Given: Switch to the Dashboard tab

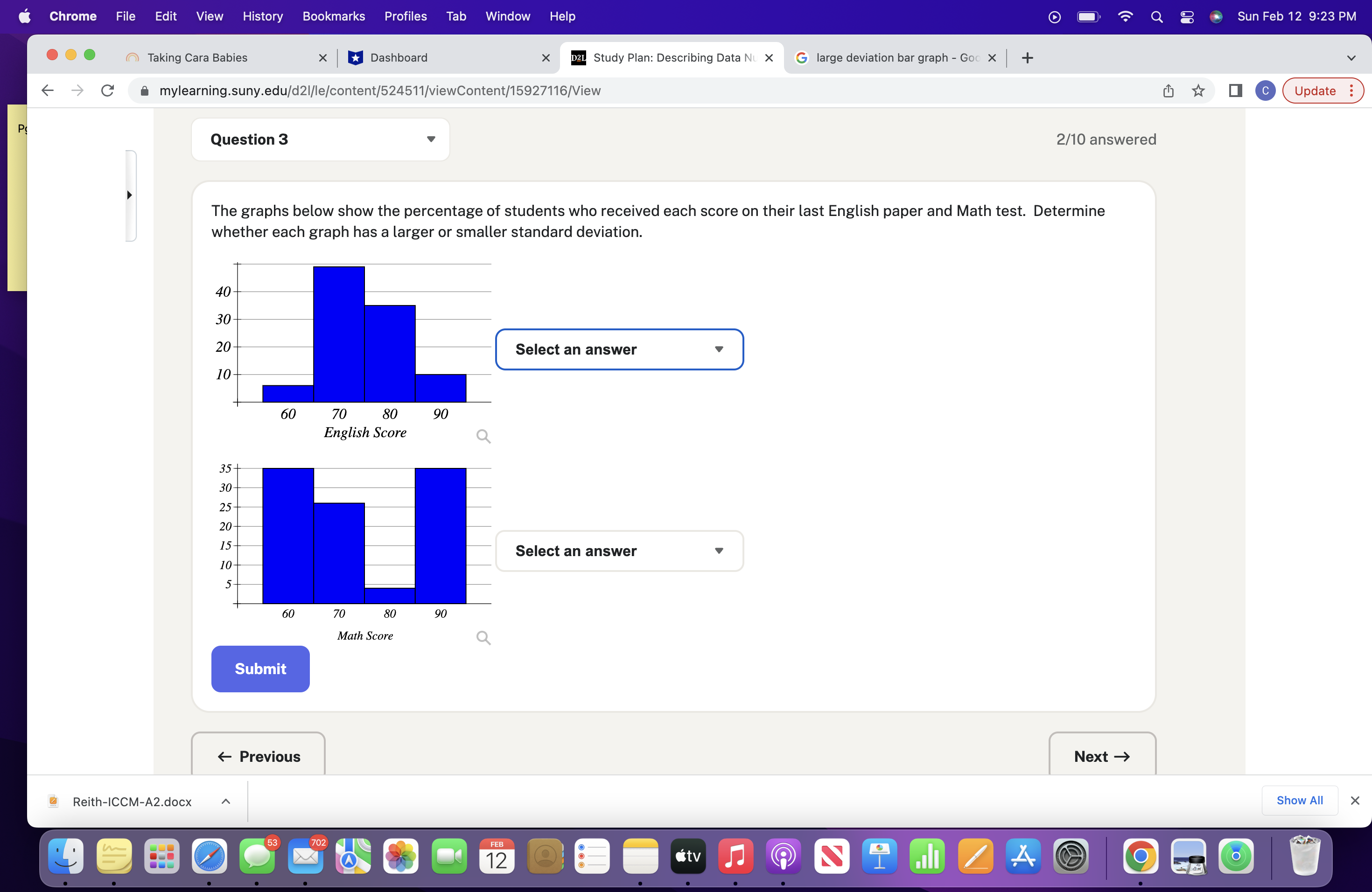Looking at the screenshot, I should (x=399, y=58).
